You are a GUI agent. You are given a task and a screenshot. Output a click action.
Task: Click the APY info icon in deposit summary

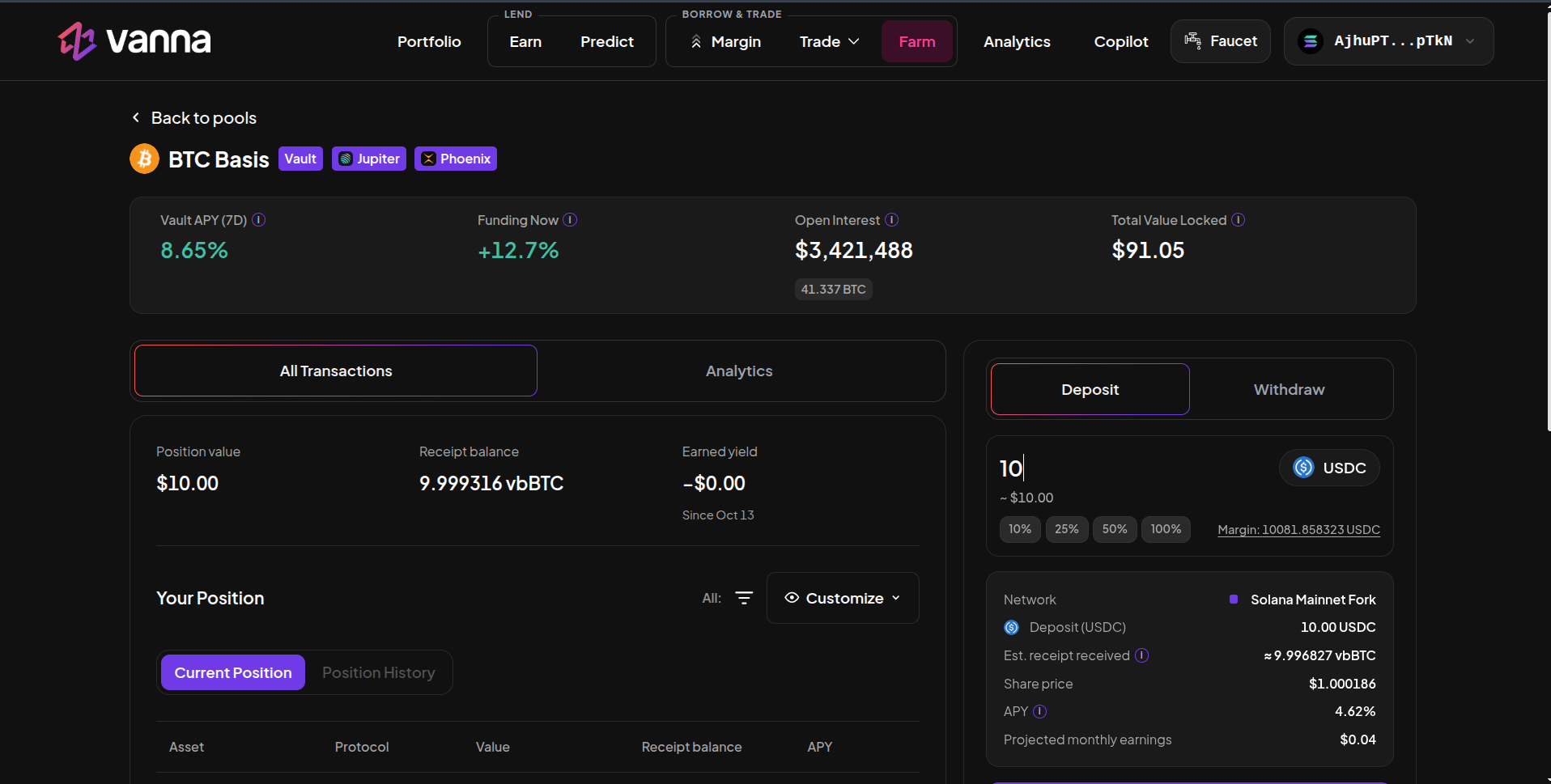click(x=1039, y=711)
